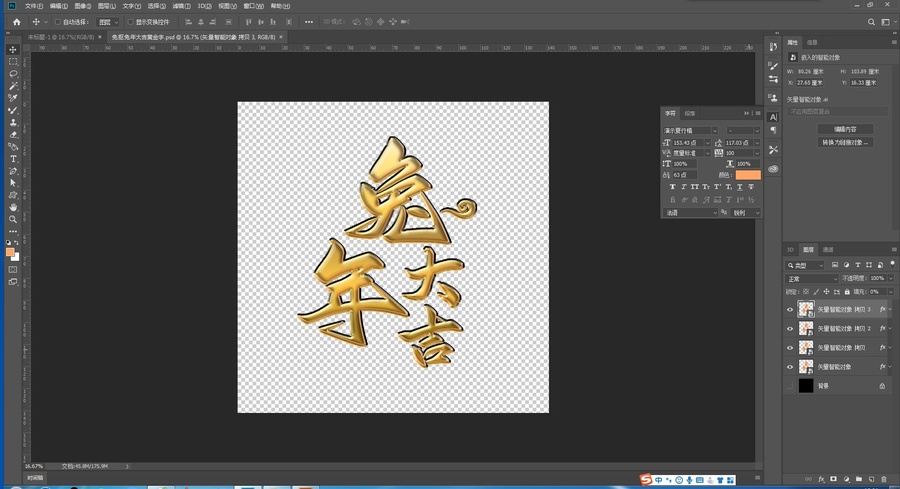Screen dimensions: 900x489
Task: Select the Magic Wand tool
Action: [13, 86]
